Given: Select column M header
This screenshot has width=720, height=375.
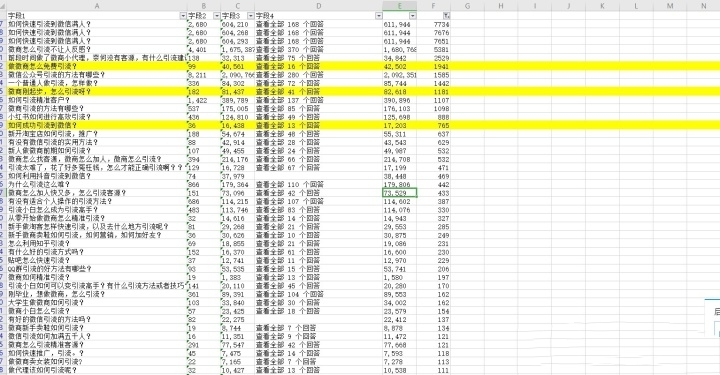Looking at the screenshot, I should pyautogui.click(x=669, y=6).
